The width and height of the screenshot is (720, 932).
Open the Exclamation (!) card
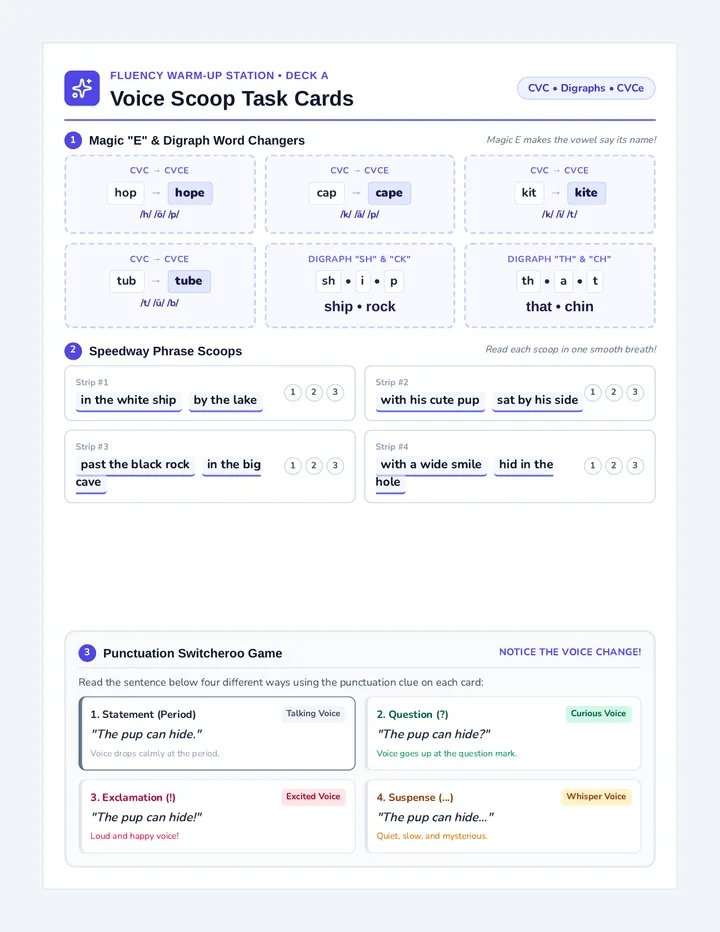[218, 817]
